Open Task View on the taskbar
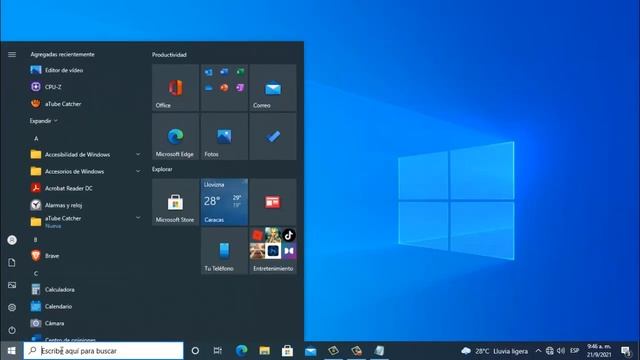The width and height of the screenshot is (640, 360). (218, 351)
